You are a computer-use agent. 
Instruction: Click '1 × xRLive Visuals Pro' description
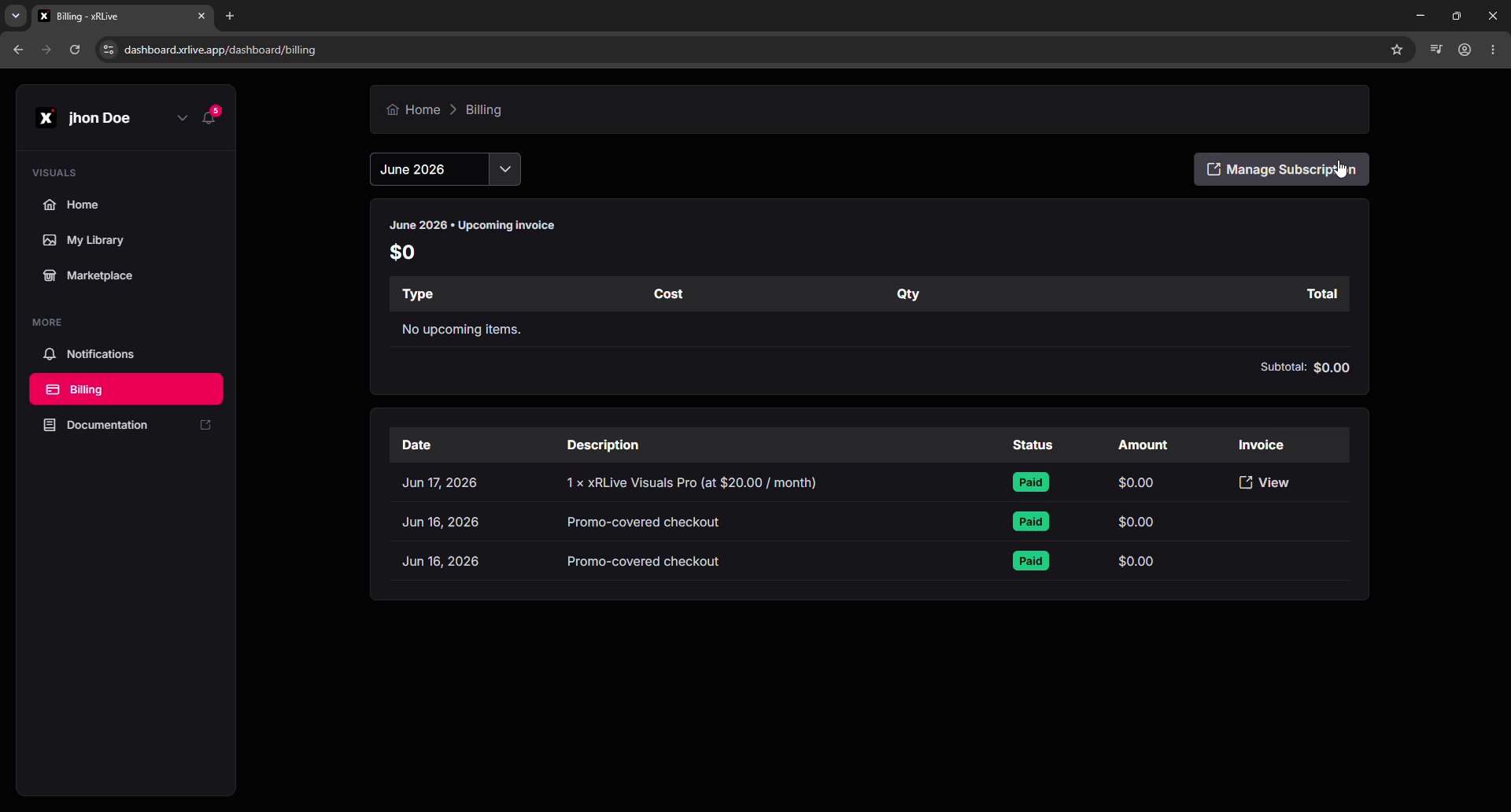[x=692, y=482]
